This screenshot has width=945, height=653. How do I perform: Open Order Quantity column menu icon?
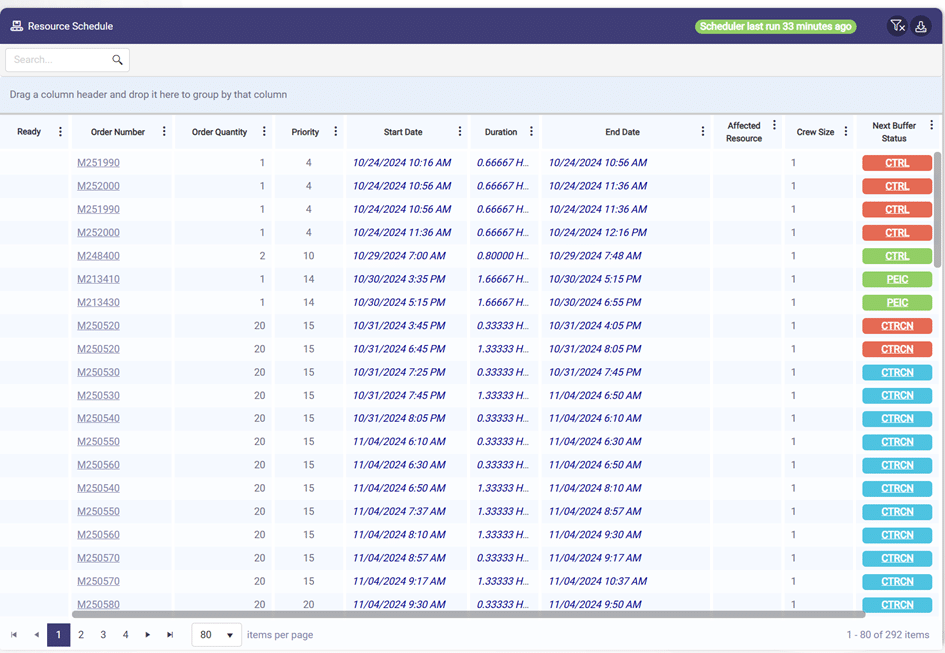264,131
